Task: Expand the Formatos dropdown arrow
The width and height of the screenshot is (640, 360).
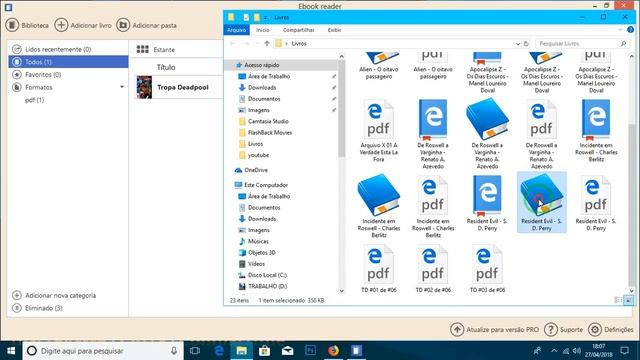Action: pyautogui.click(x=122, y=87)
